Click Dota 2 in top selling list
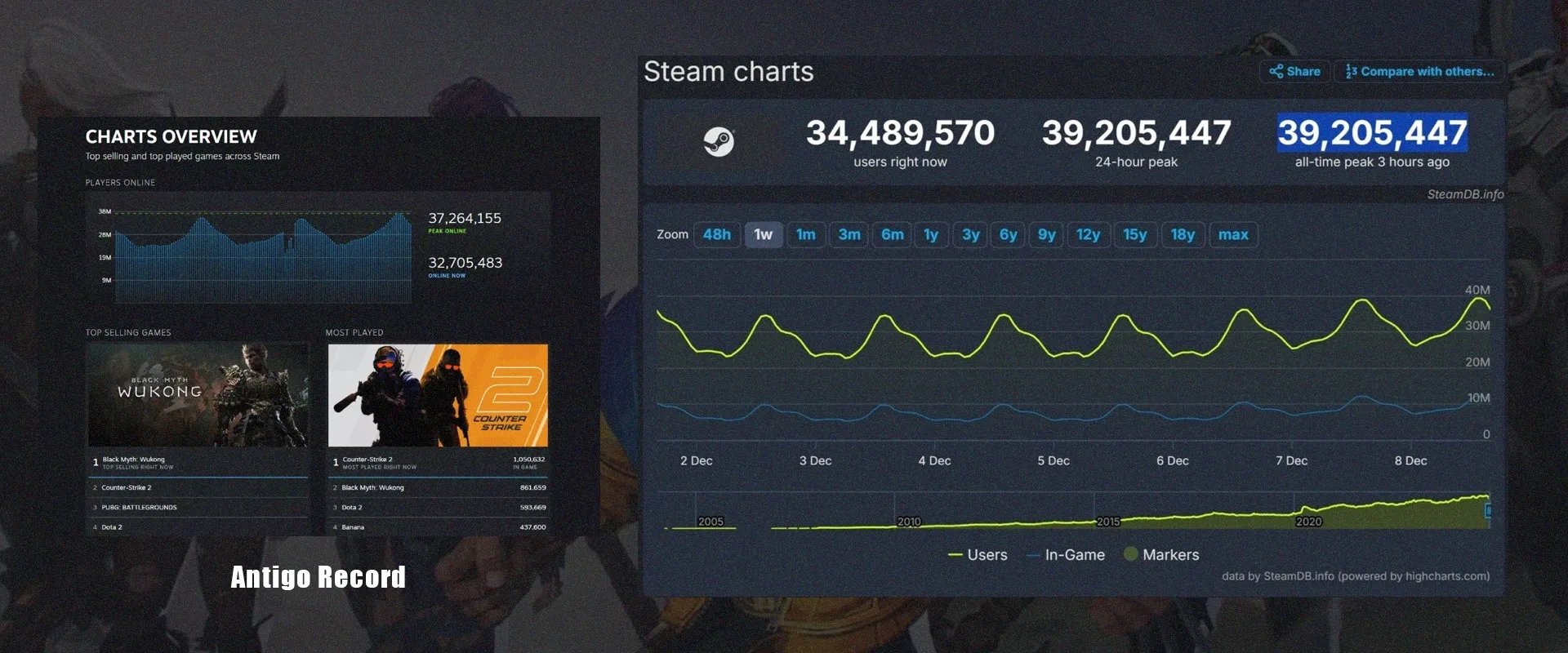This screenshot has width=1568, height=653. click(x=198, y=527)
